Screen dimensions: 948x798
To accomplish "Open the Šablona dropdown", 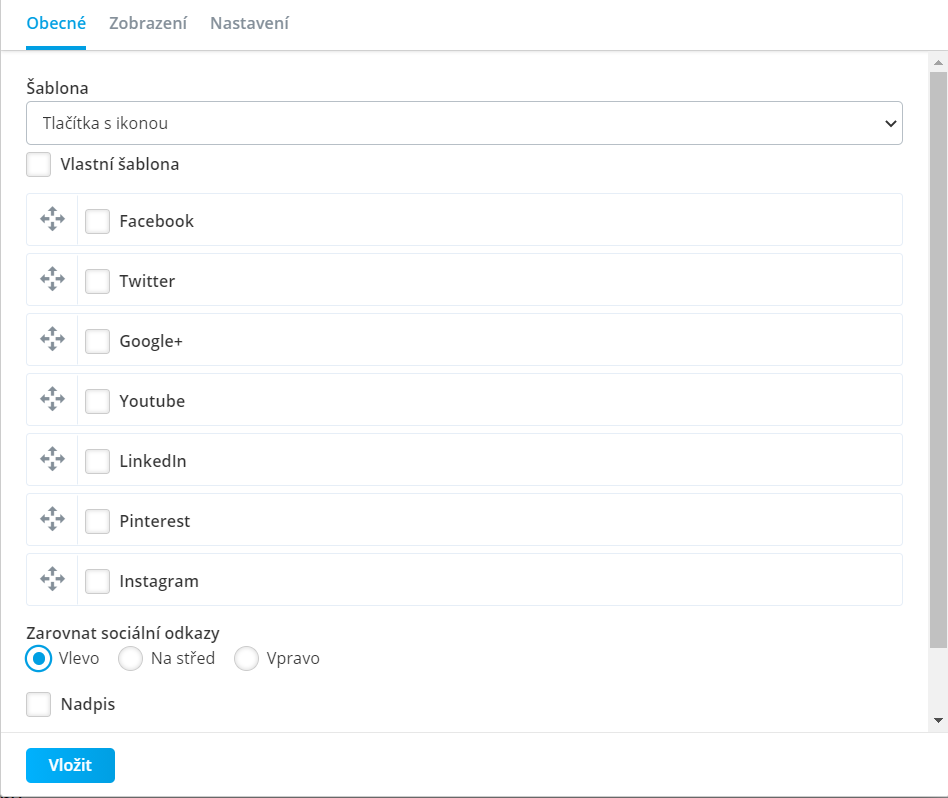I will click(464, 123).
